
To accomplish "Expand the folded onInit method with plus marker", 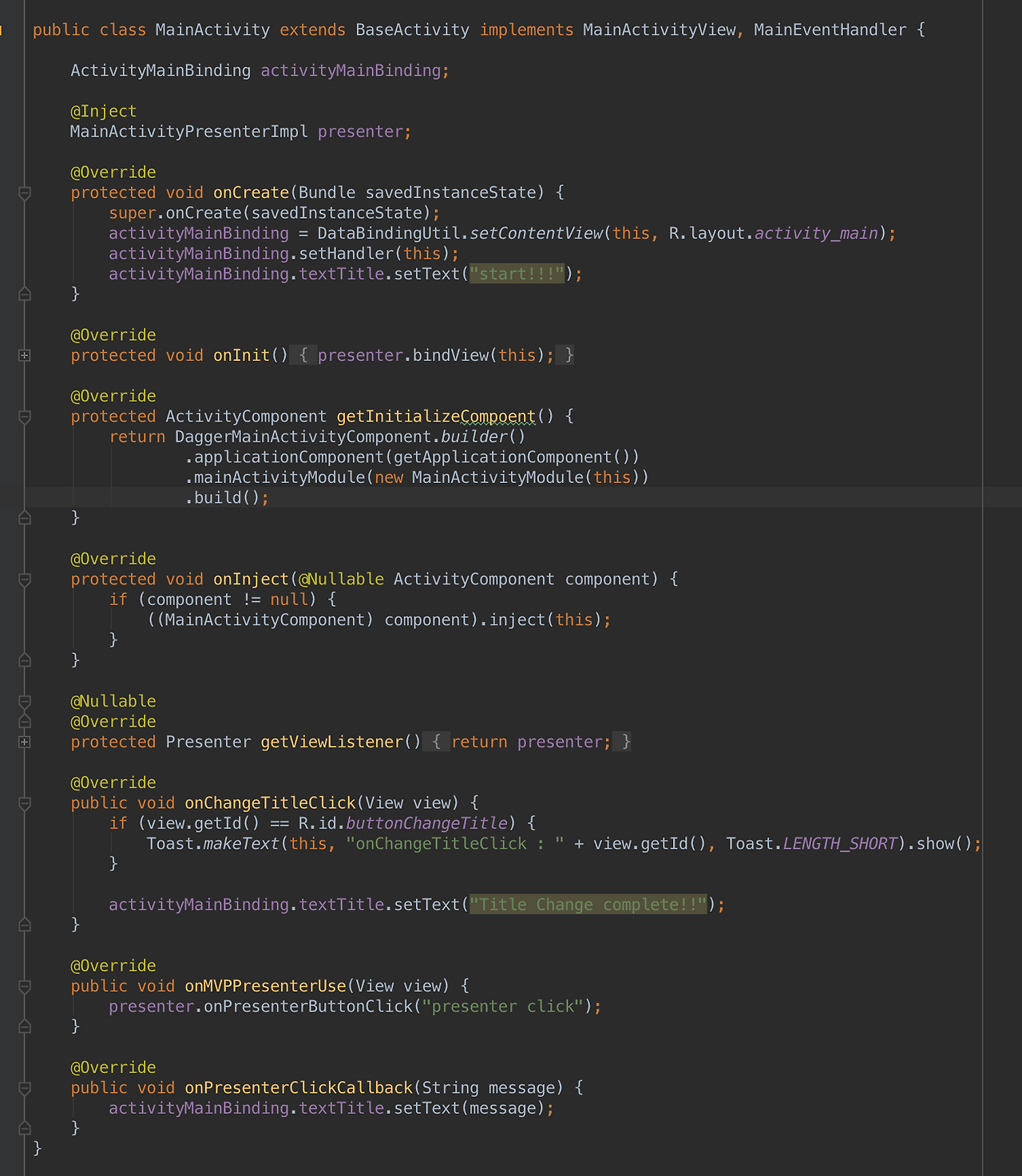I will pos(25,355).
